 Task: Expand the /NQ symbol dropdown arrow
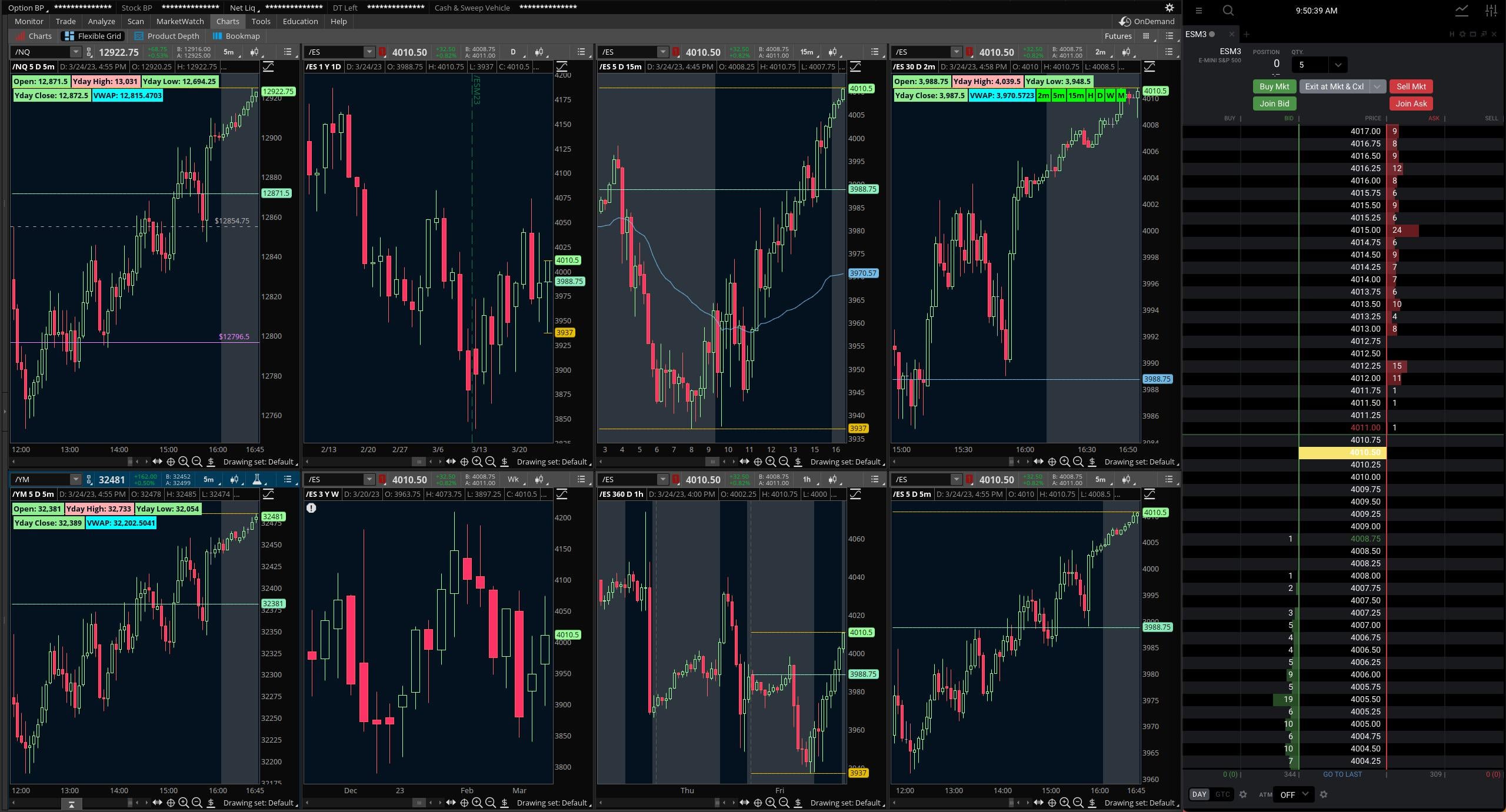coord(75,52)
